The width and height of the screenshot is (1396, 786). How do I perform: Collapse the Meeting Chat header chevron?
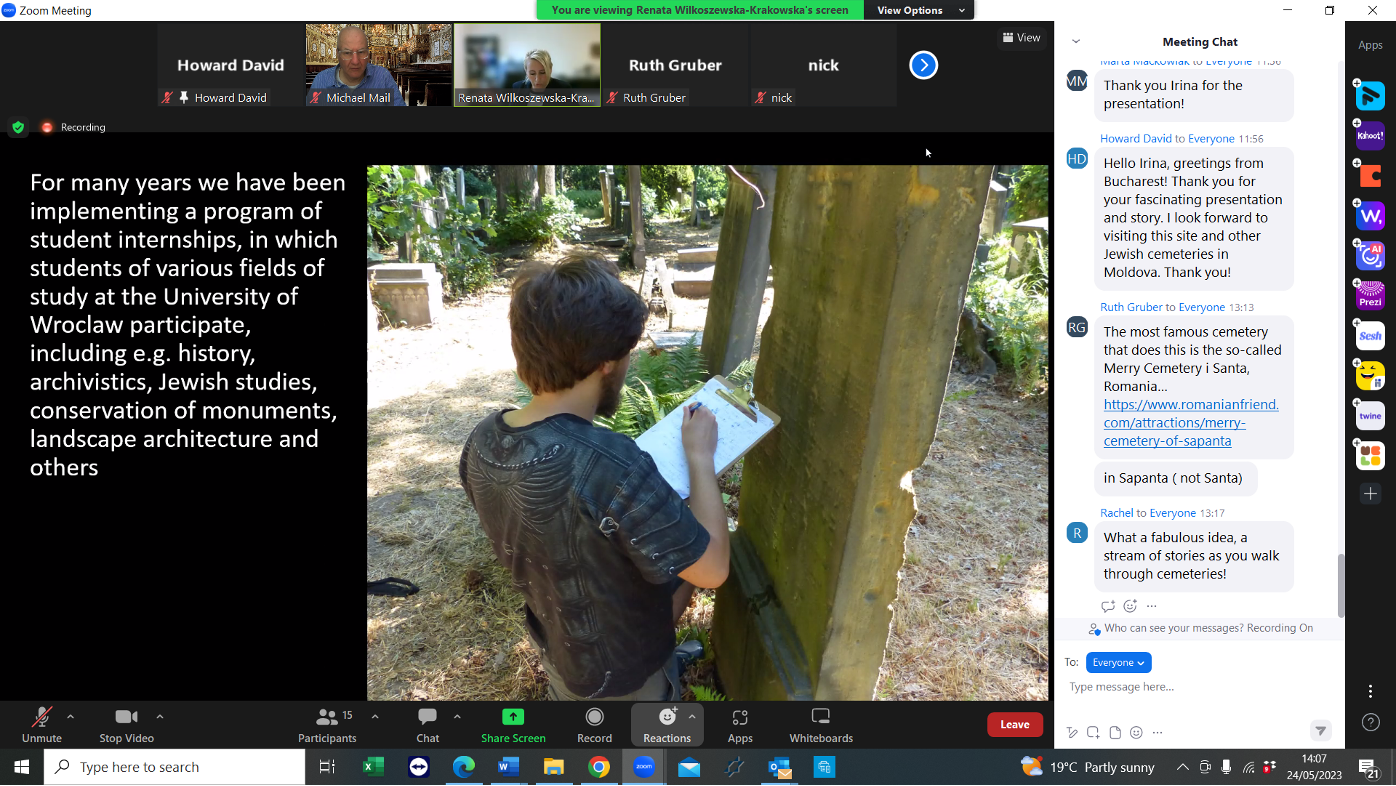(x=1074, y=42)
